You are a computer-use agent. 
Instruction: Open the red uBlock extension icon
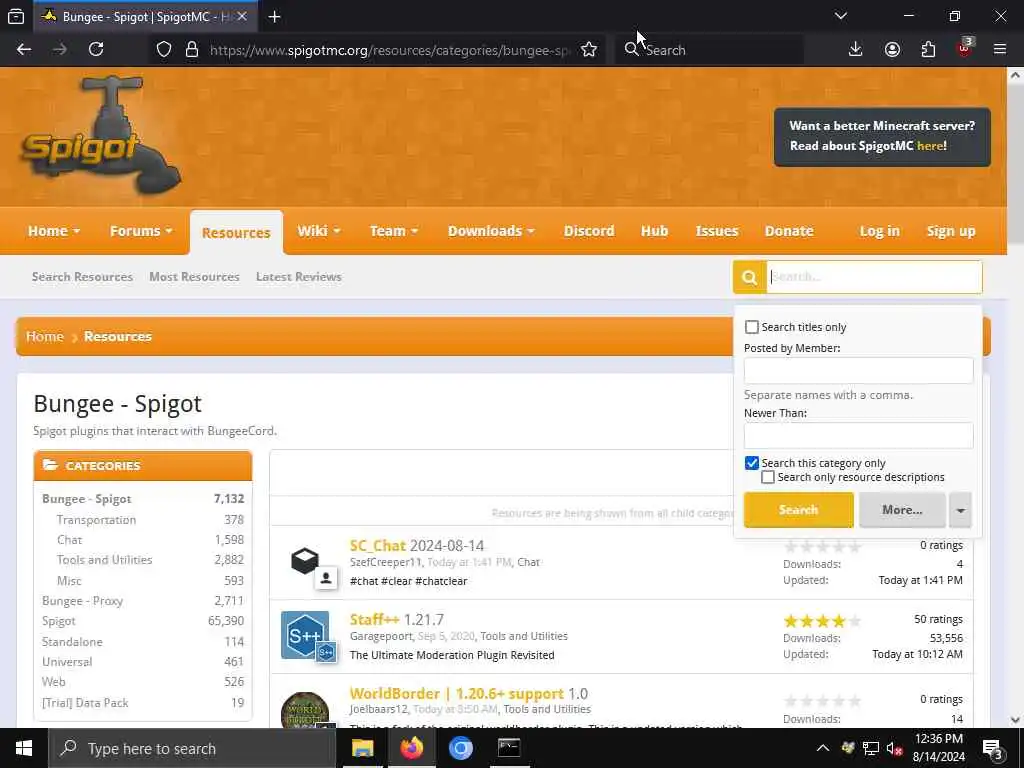pos(964,50)
